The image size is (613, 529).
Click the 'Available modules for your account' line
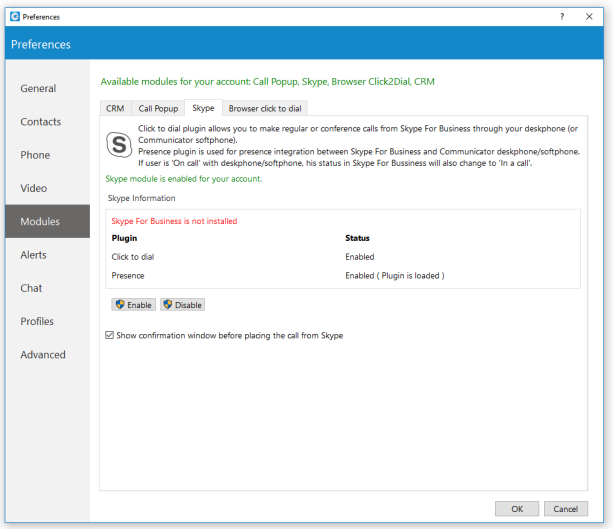pyautogui.click(x=268, y=81)
